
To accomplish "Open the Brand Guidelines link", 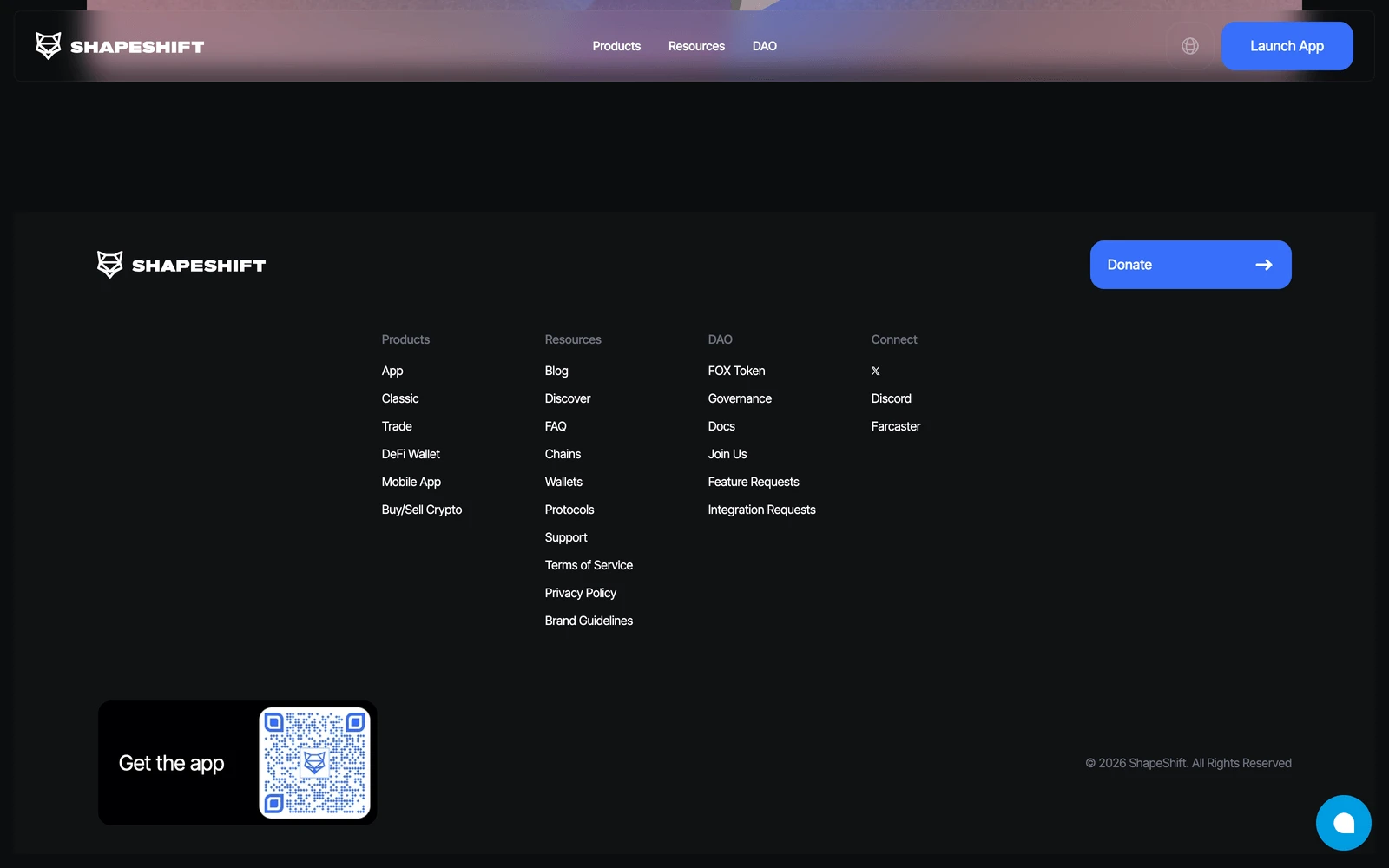I will tap(589, 621).
